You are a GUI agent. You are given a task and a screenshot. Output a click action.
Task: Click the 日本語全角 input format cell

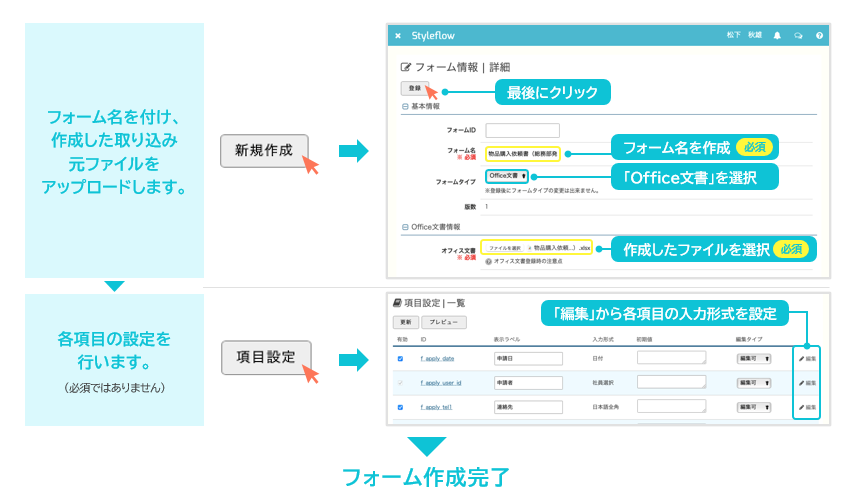(x=606, y=407)
